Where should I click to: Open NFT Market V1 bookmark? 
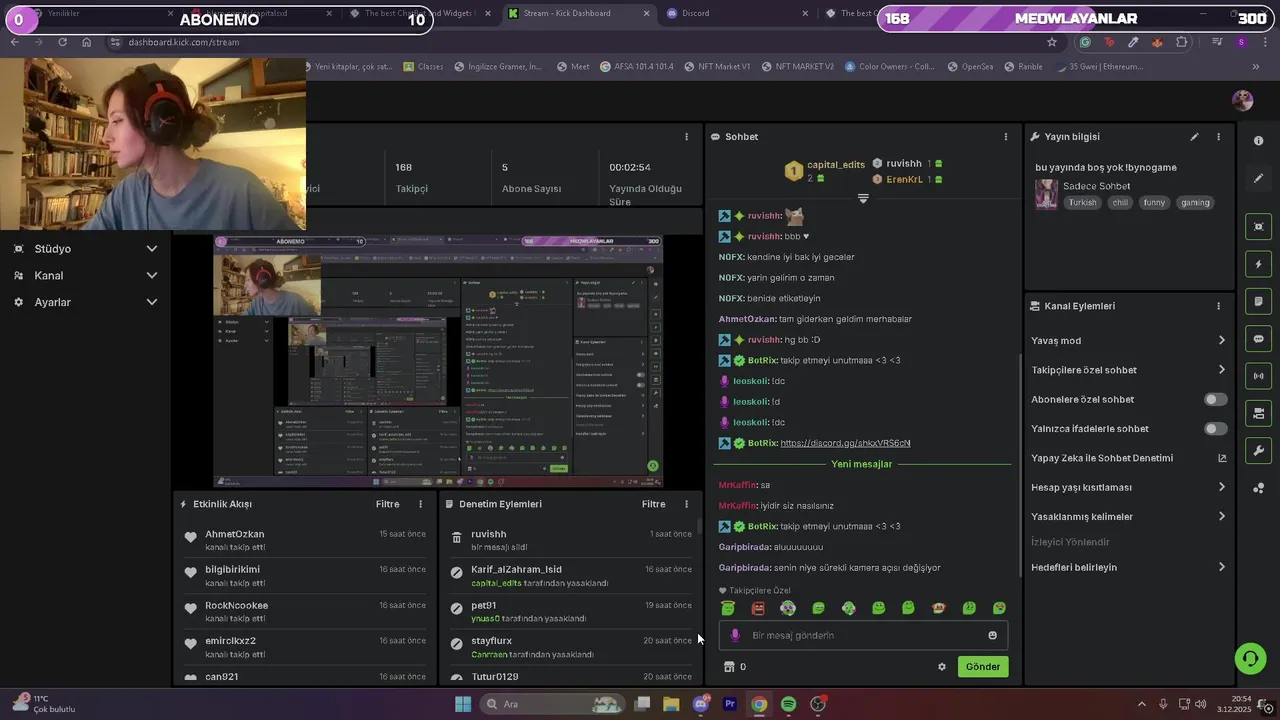[x=717, y=67]
